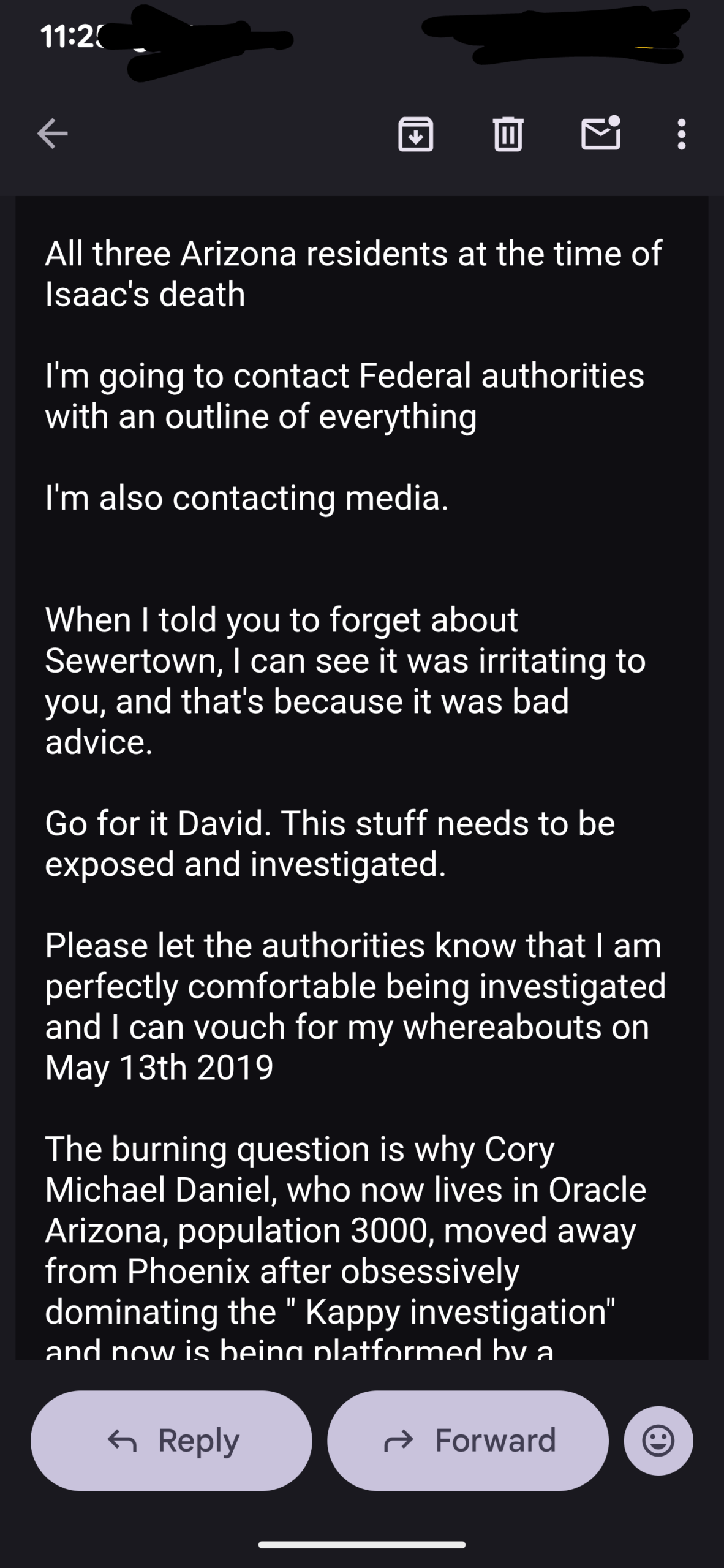Add an emoji reaction with the smiley

(x=658, y=1441)
